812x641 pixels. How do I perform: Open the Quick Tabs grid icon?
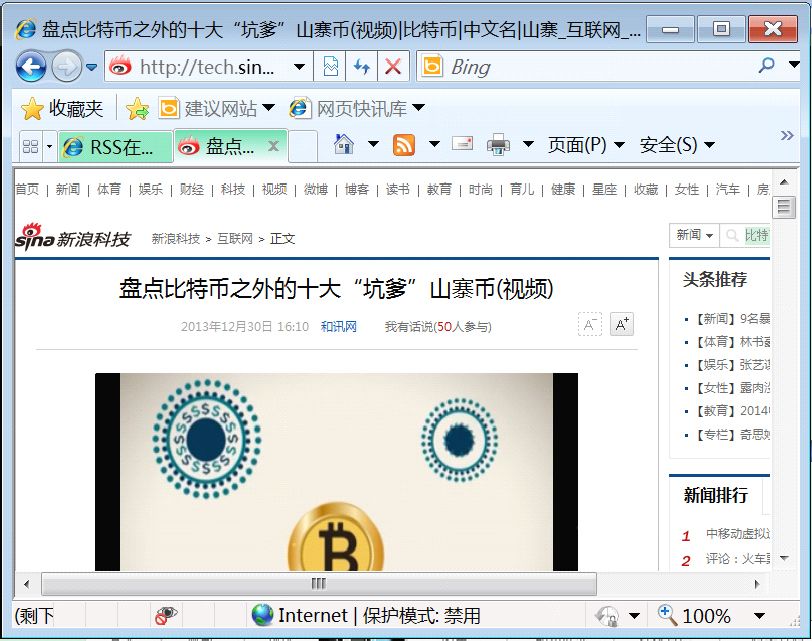[x=31, y=147]
